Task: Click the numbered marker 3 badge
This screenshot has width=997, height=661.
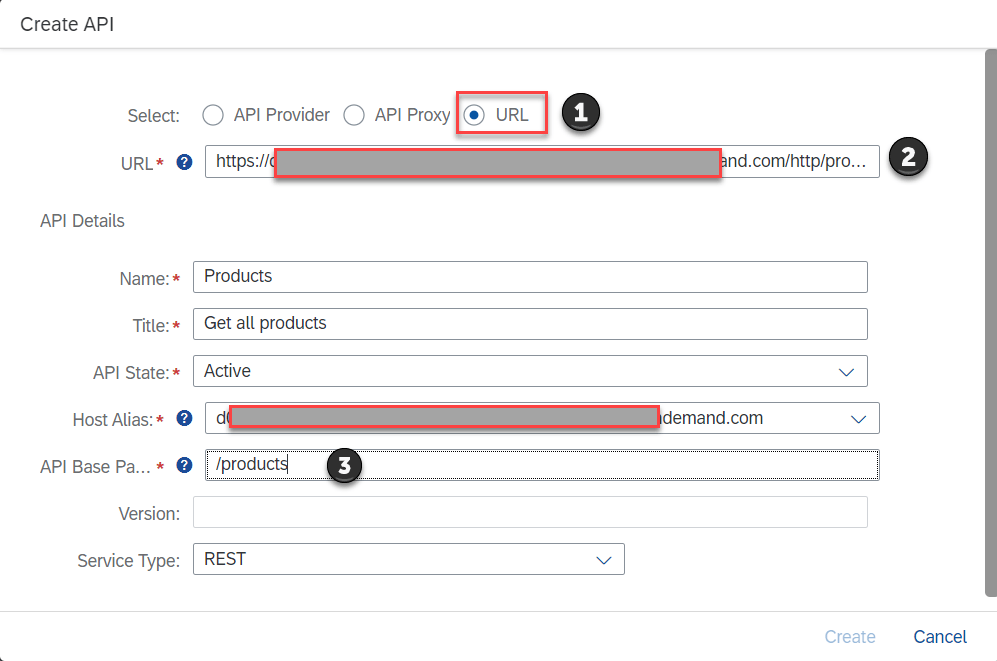Action: [x=344, y=465]
